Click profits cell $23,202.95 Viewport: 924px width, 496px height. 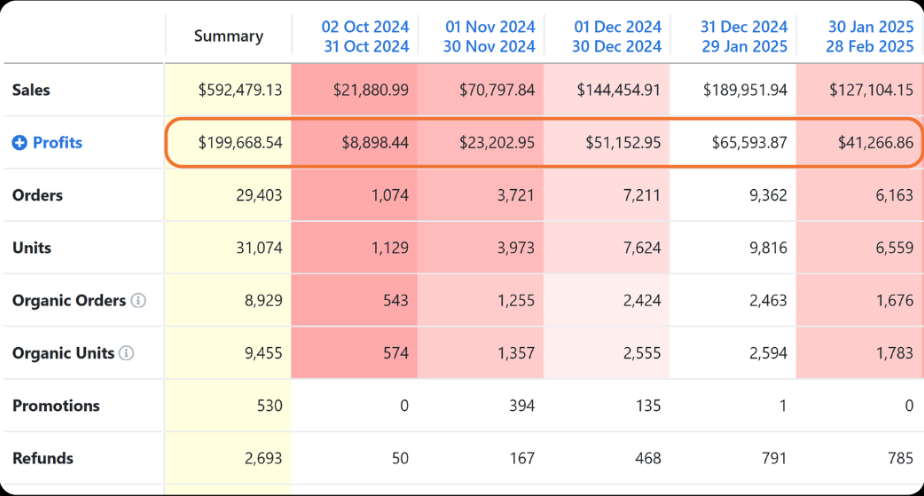pos(497,143)
